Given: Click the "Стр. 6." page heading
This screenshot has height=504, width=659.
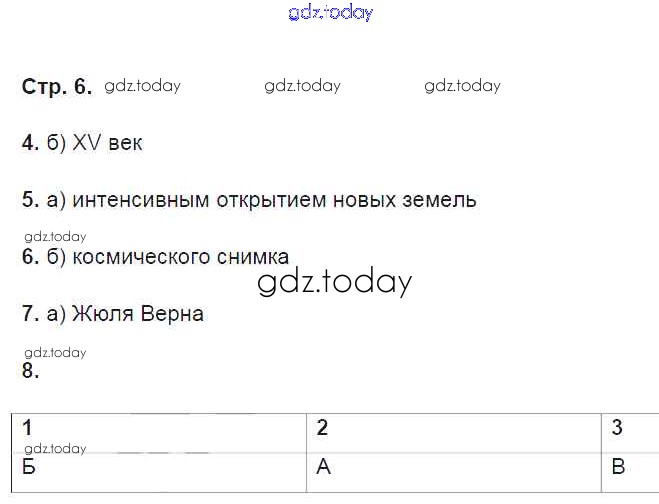Looking at the screenshot, I should point(56,87).
